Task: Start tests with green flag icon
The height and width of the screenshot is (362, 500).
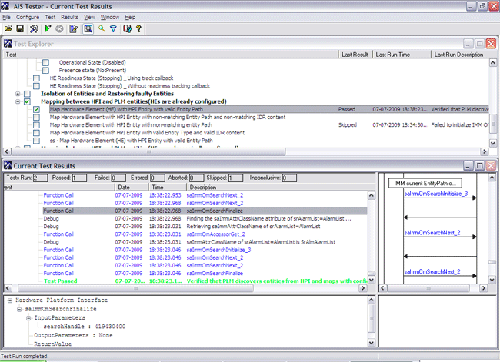Action: click(x=48, y=29)
